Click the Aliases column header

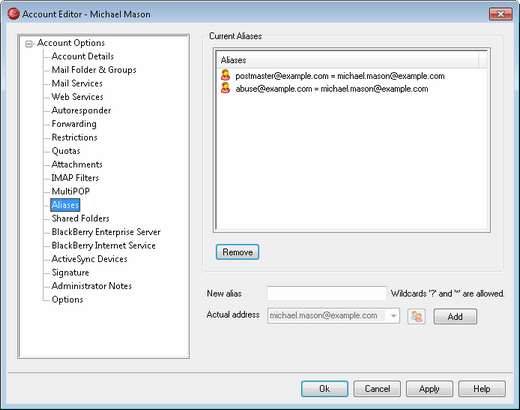click(348, 60)
